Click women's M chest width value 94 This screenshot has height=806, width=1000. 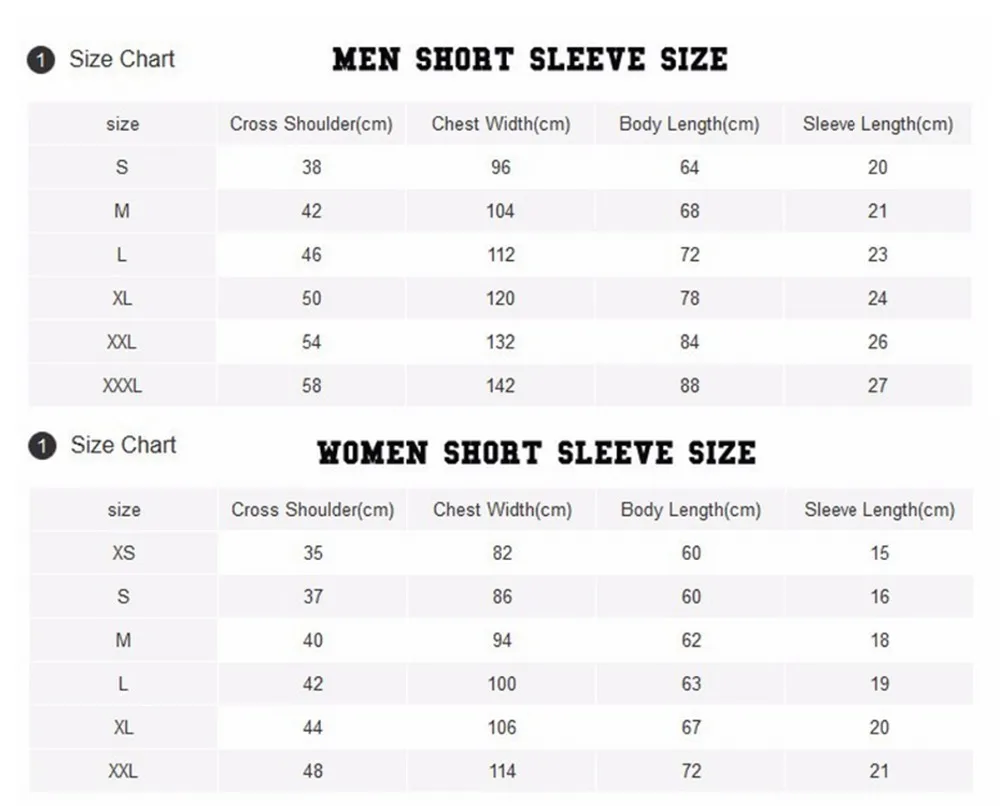coord(502,640)
